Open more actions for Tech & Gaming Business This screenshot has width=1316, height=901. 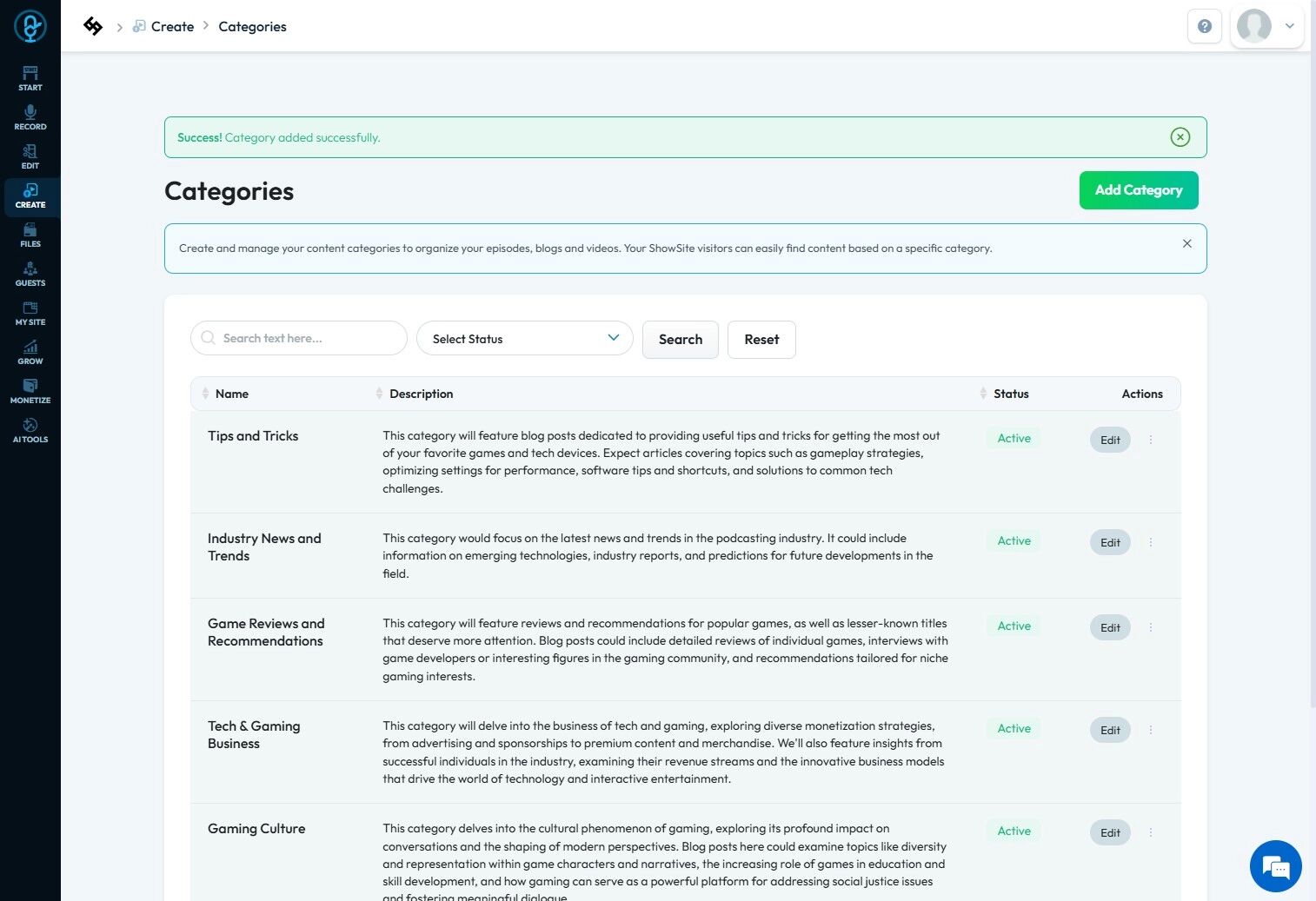[x=1151, y=730]
